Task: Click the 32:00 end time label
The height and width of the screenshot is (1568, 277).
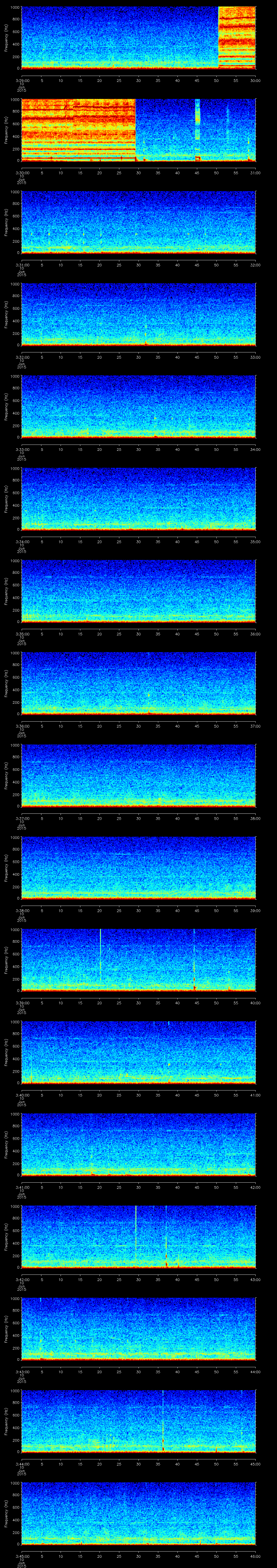Action: click(x=256, y=264)
